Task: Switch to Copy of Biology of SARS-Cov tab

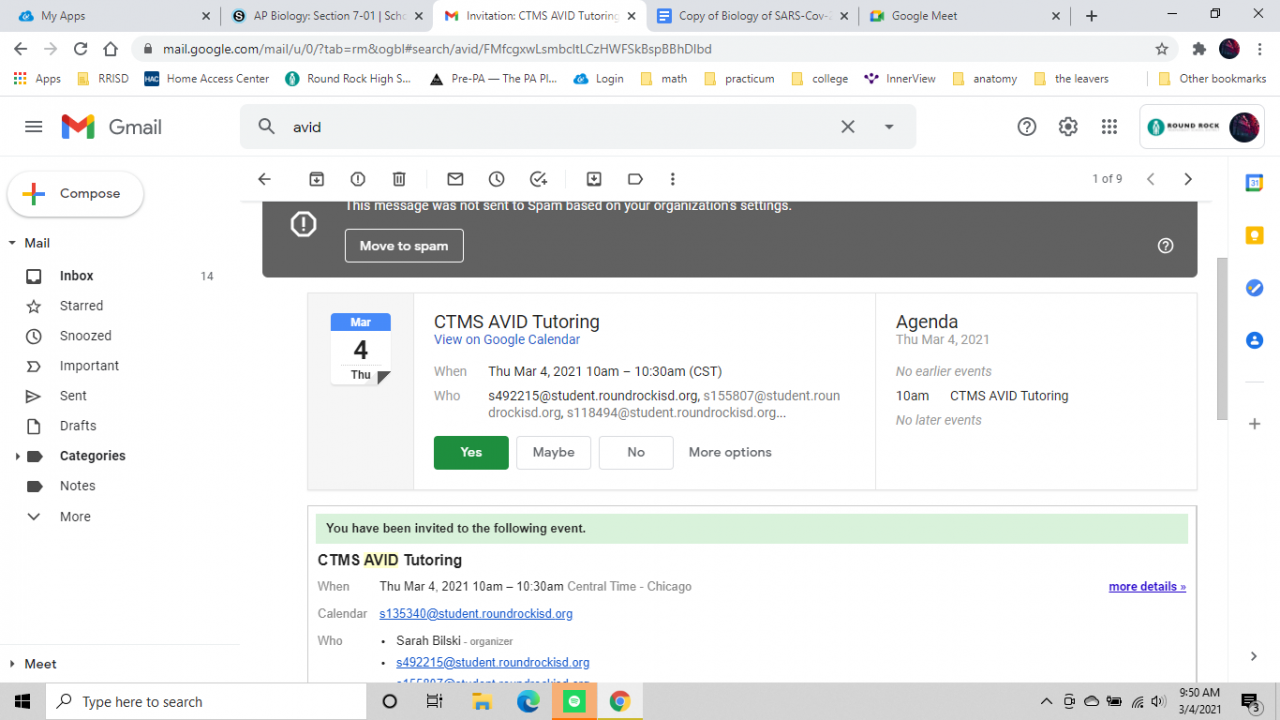Action: point(753,16)
